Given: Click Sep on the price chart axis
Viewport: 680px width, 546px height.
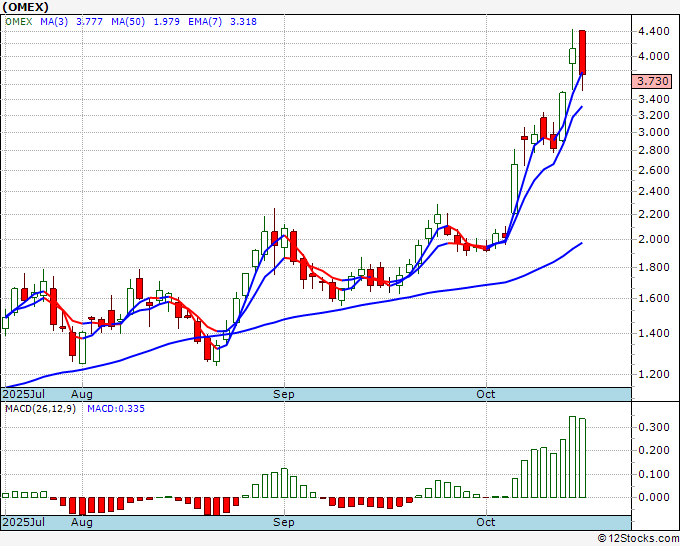Looking at the screenshot, I should pos(284,394).
